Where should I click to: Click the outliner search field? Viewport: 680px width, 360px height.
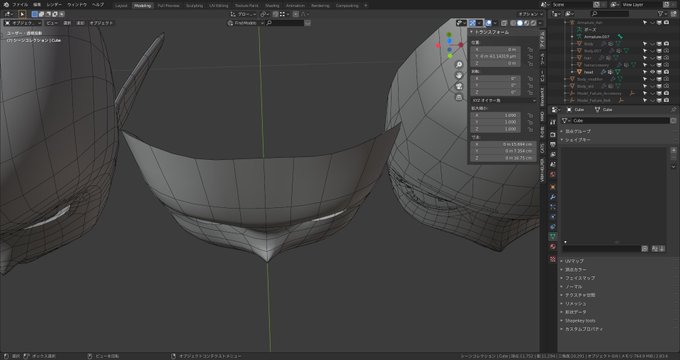click(610, 14)
